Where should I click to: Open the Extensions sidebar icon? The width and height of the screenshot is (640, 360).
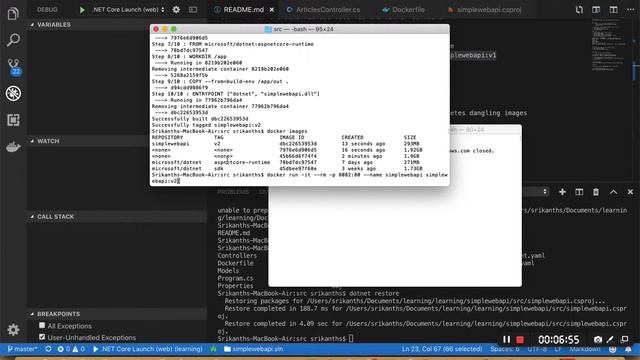[x=13, y=120]
